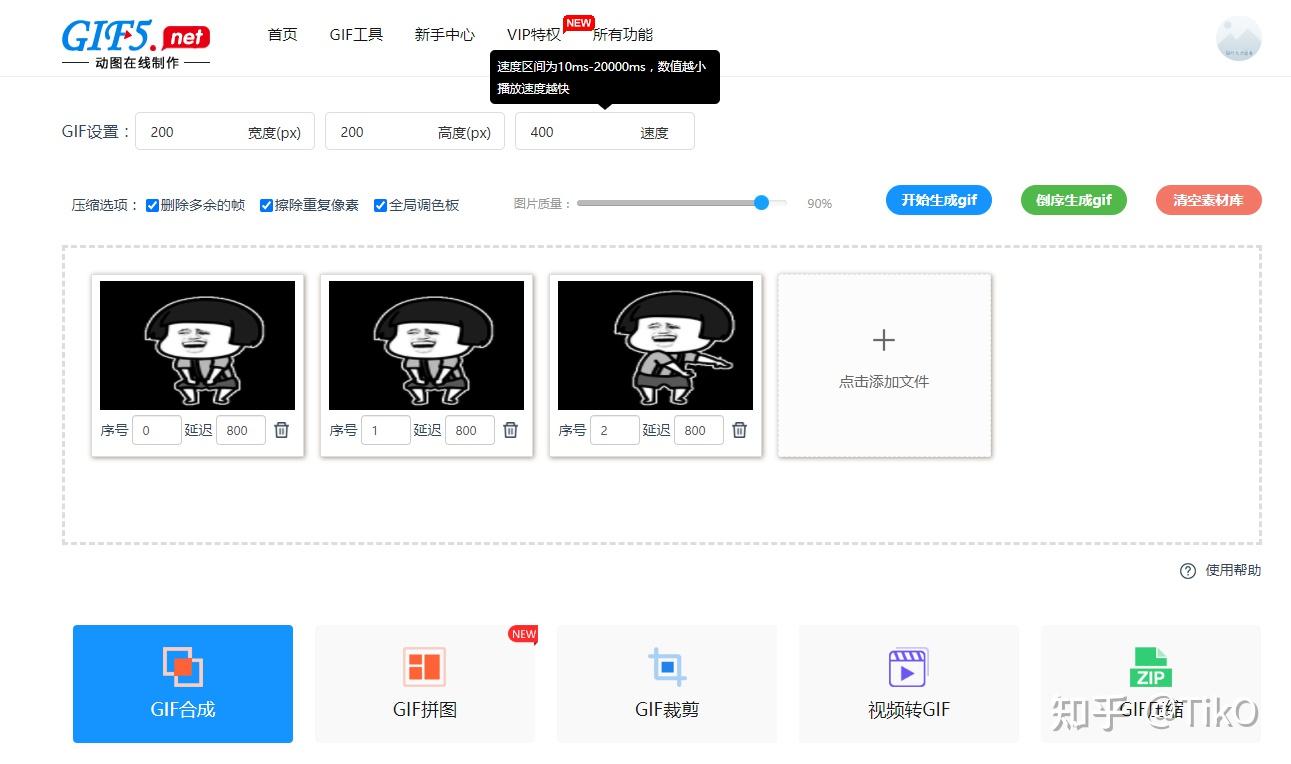Click the GIF5.net logo
The width and height of the screenshot is (1291, 764).
[x=136, y=44]
